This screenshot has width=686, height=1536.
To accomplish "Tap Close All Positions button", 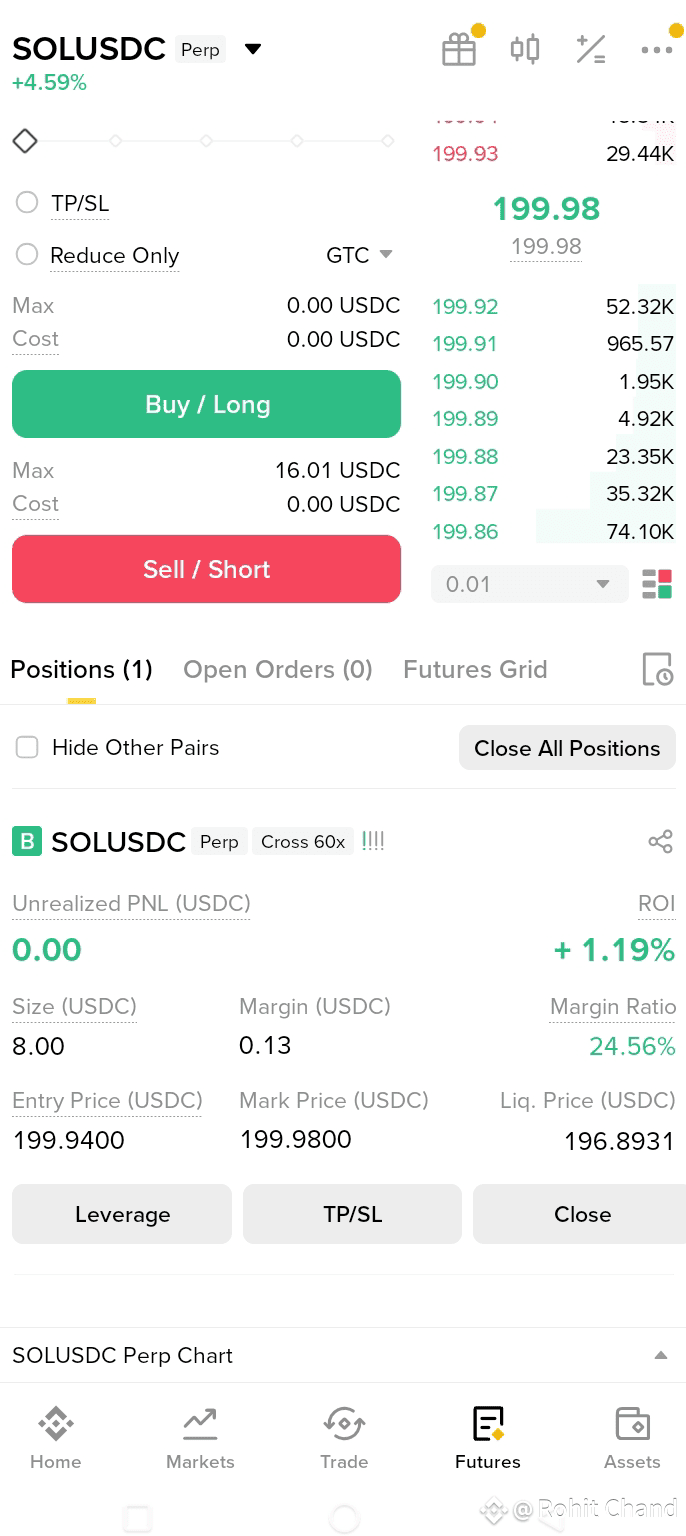I will 567,748.
